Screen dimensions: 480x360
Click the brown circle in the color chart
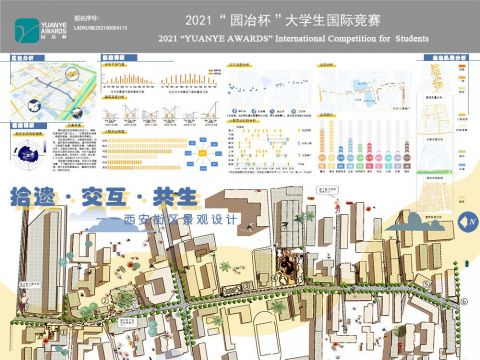click(x=407, y=158)
